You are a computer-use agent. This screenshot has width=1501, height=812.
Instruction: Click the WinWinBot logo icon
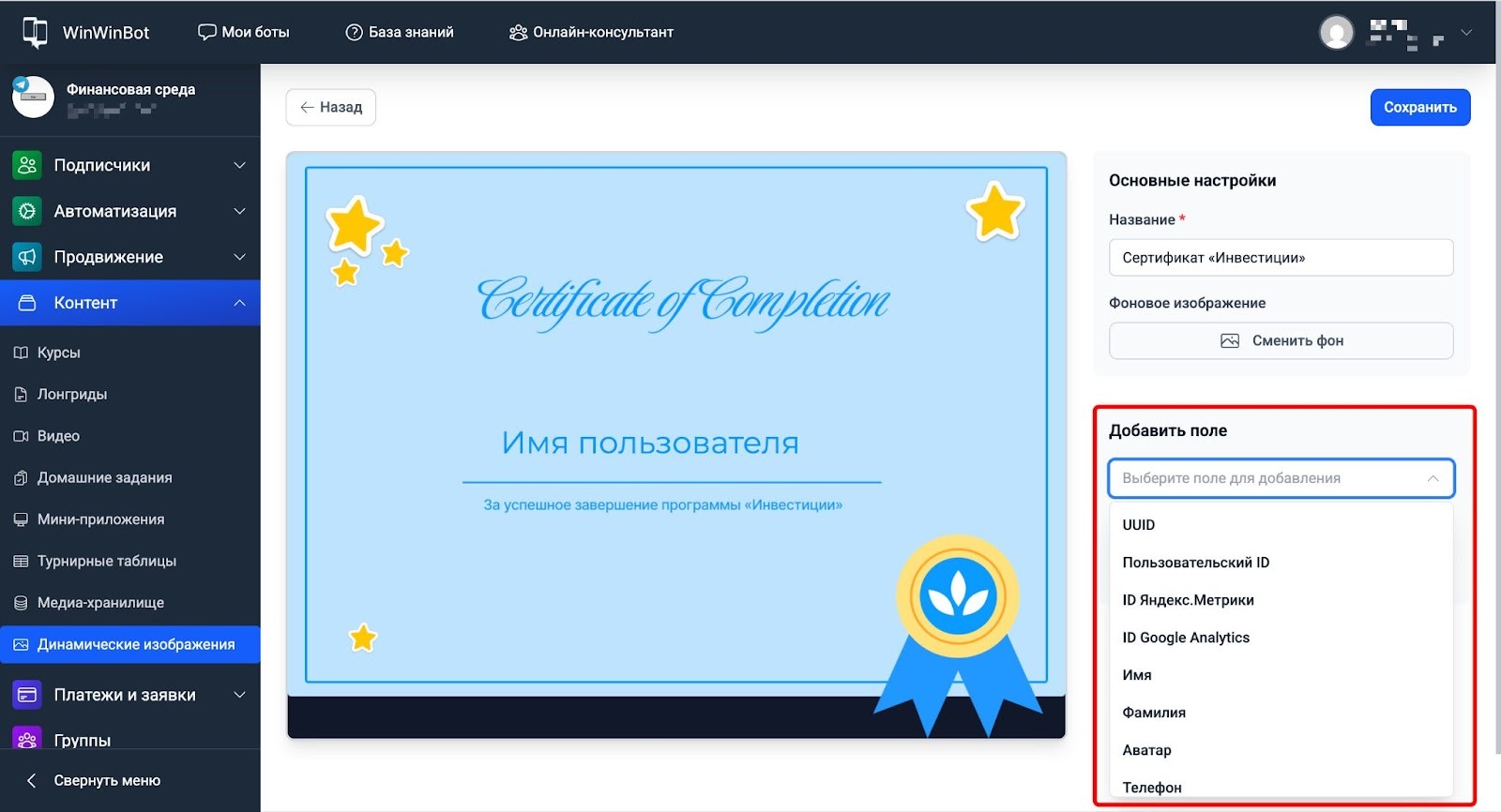point(35,32)
